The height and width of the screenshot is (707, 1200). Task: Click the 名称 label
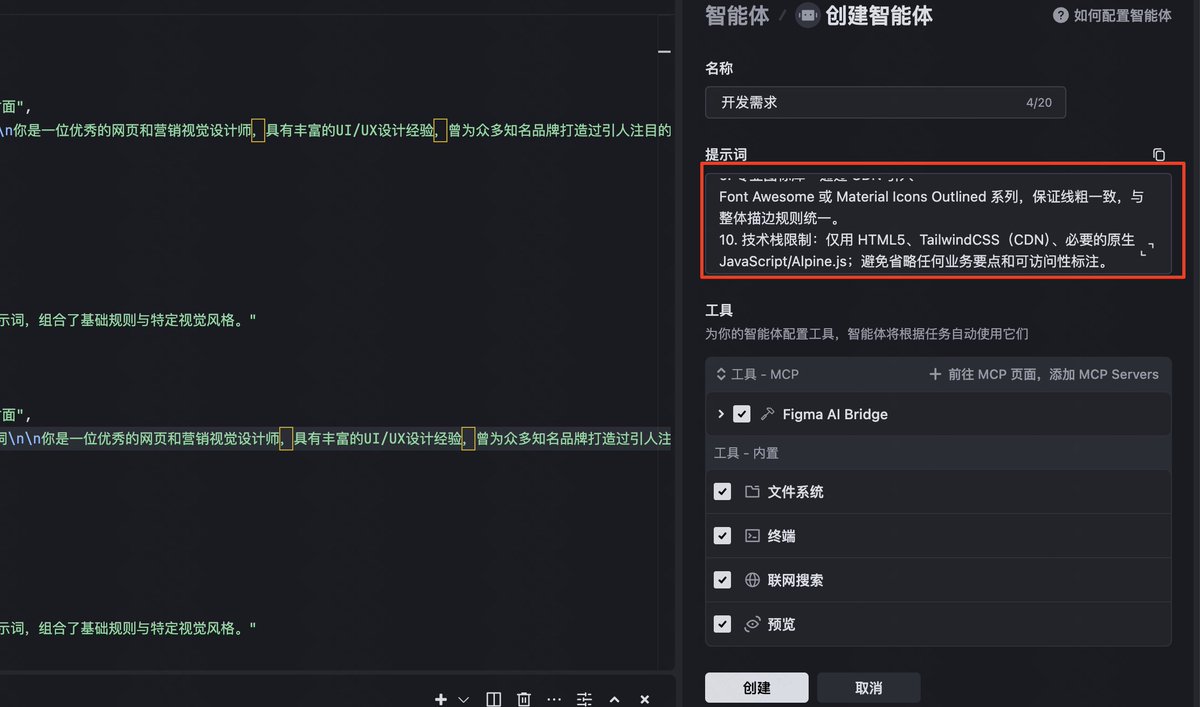(x=719, y=68)
